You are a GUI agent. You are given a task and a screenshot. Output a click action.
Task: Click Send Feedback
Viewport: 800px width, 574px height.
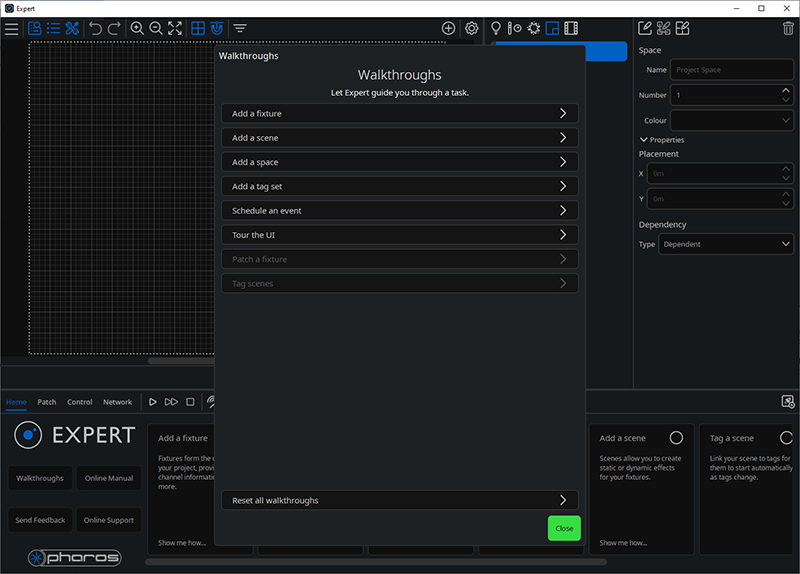tap(40, 520)
